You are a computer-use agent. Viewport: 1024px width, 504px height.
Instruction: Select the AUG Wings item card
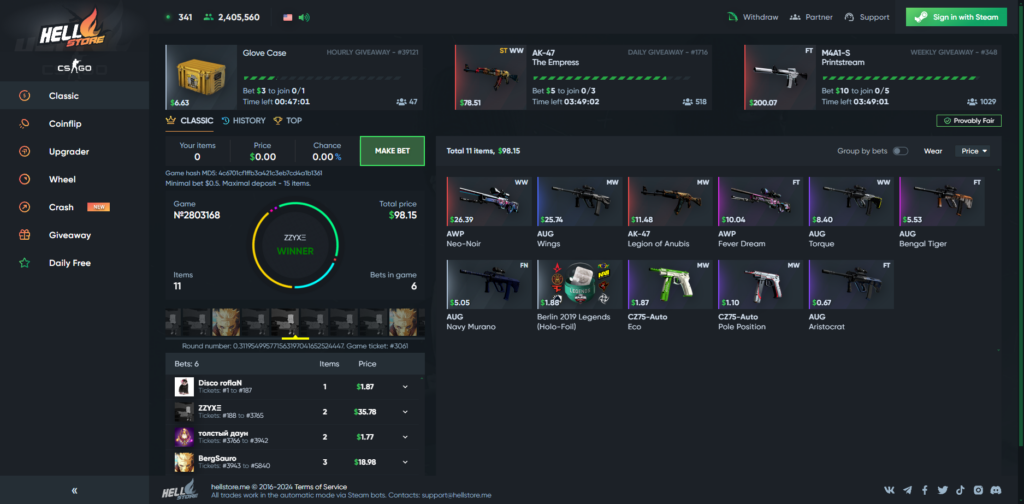tap(579, 213)
